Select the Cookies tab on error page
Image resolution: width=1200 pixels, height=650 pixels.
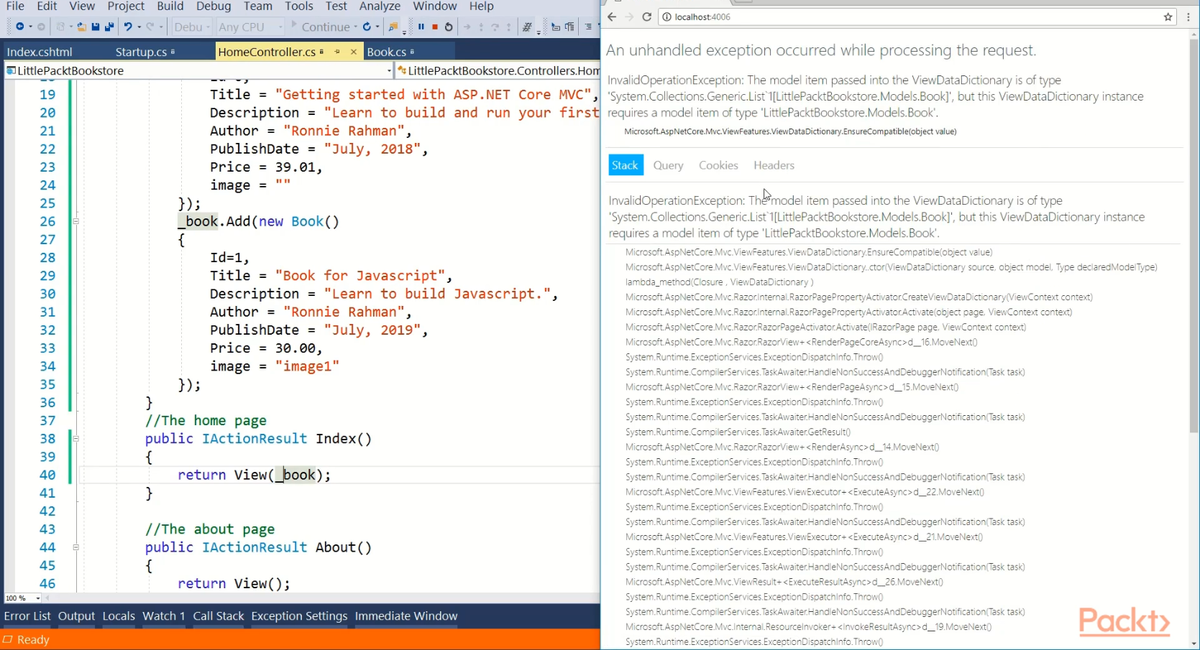718,165
